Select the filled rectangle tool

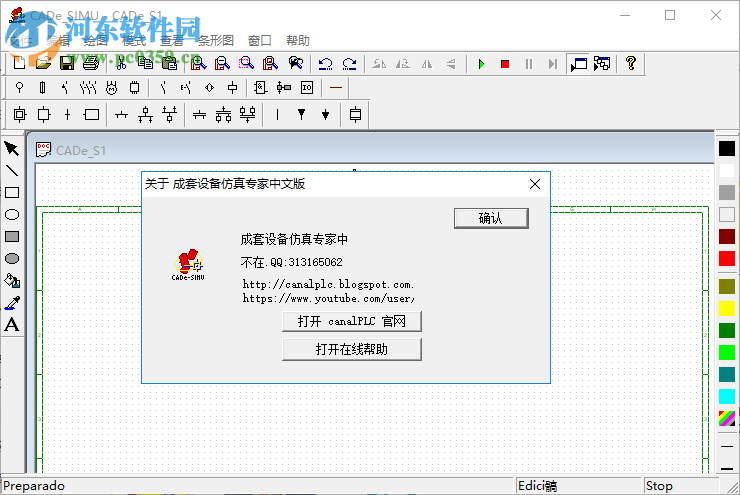pos(12,236)
